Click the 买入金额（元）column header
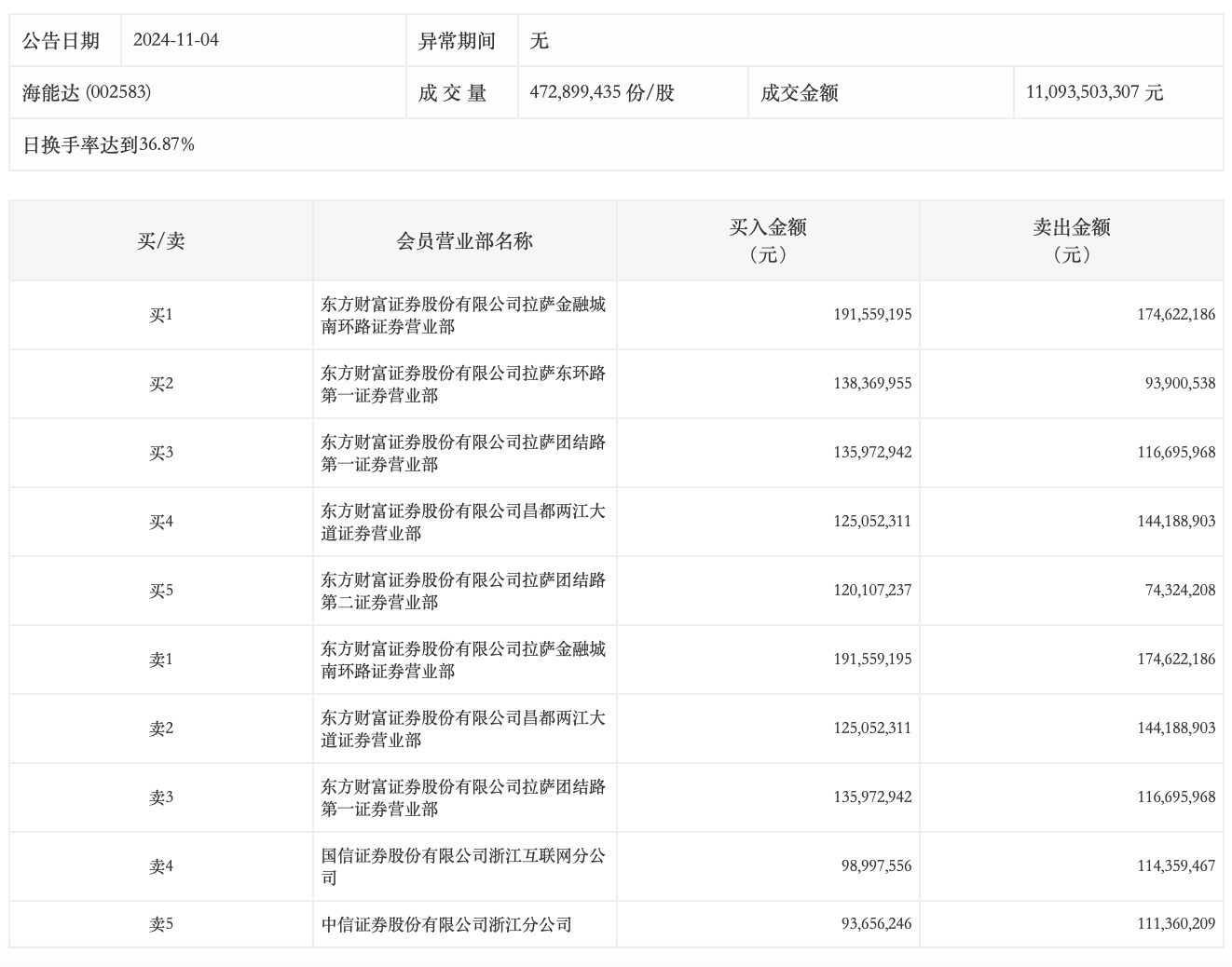Viewport: 1232px width, 967px height. click(768, 240)
